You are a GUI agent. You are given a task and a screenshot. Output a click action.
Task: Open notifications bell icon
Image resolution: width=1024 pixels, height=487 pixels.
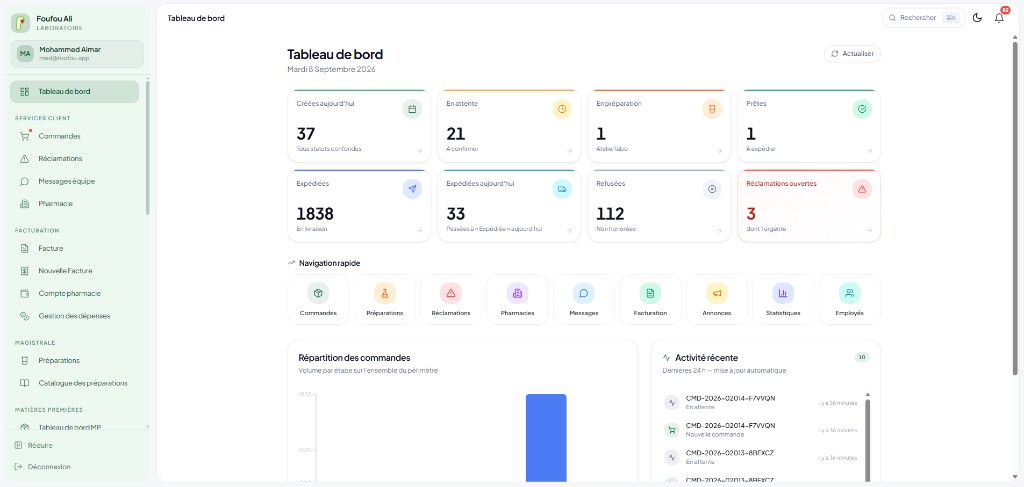click(x=999, y=18)
